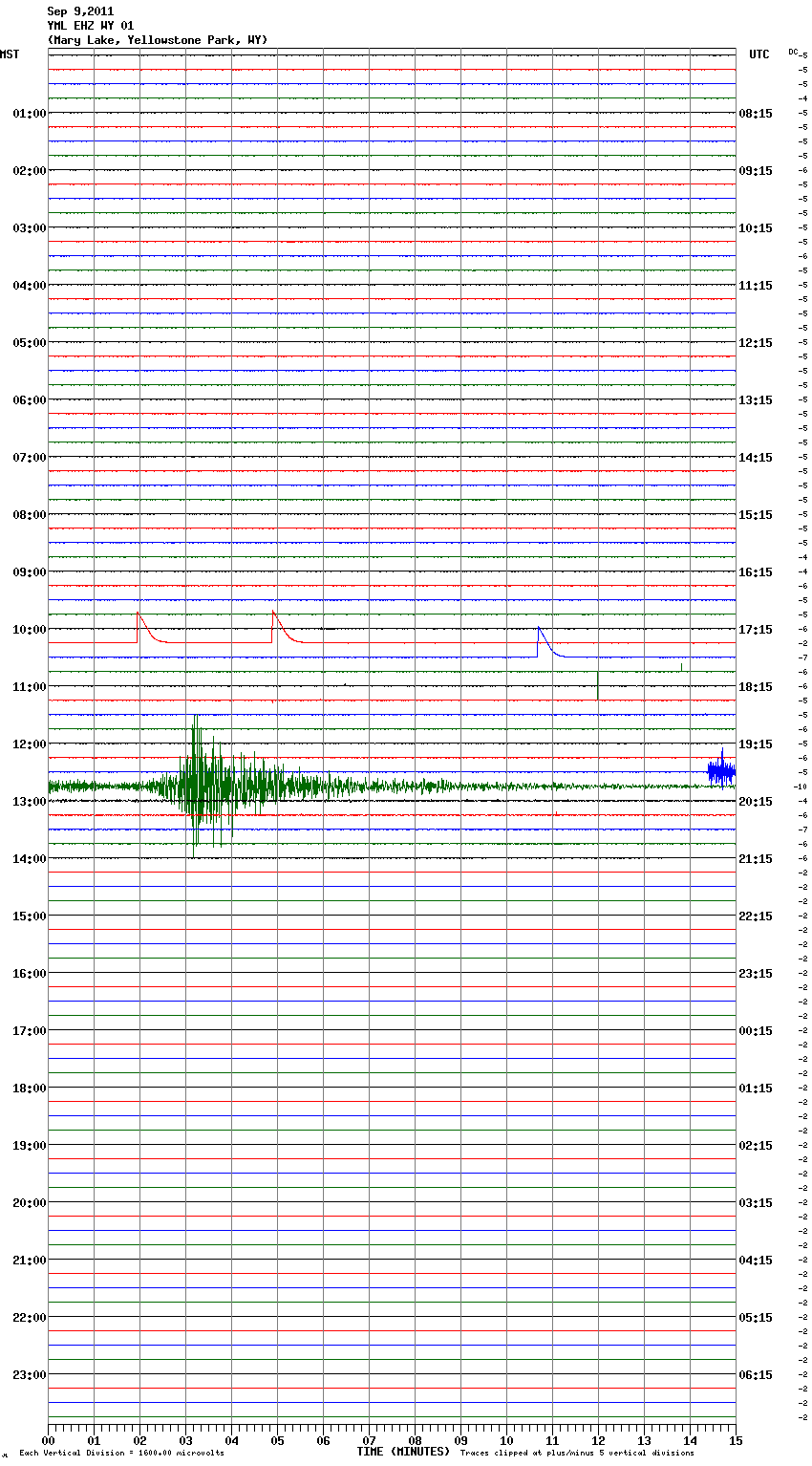Image resolution: width=812 pixels, height=1466 pixels.
Task: Select the 12:00 MST row label
Action: tap(29, 744)
